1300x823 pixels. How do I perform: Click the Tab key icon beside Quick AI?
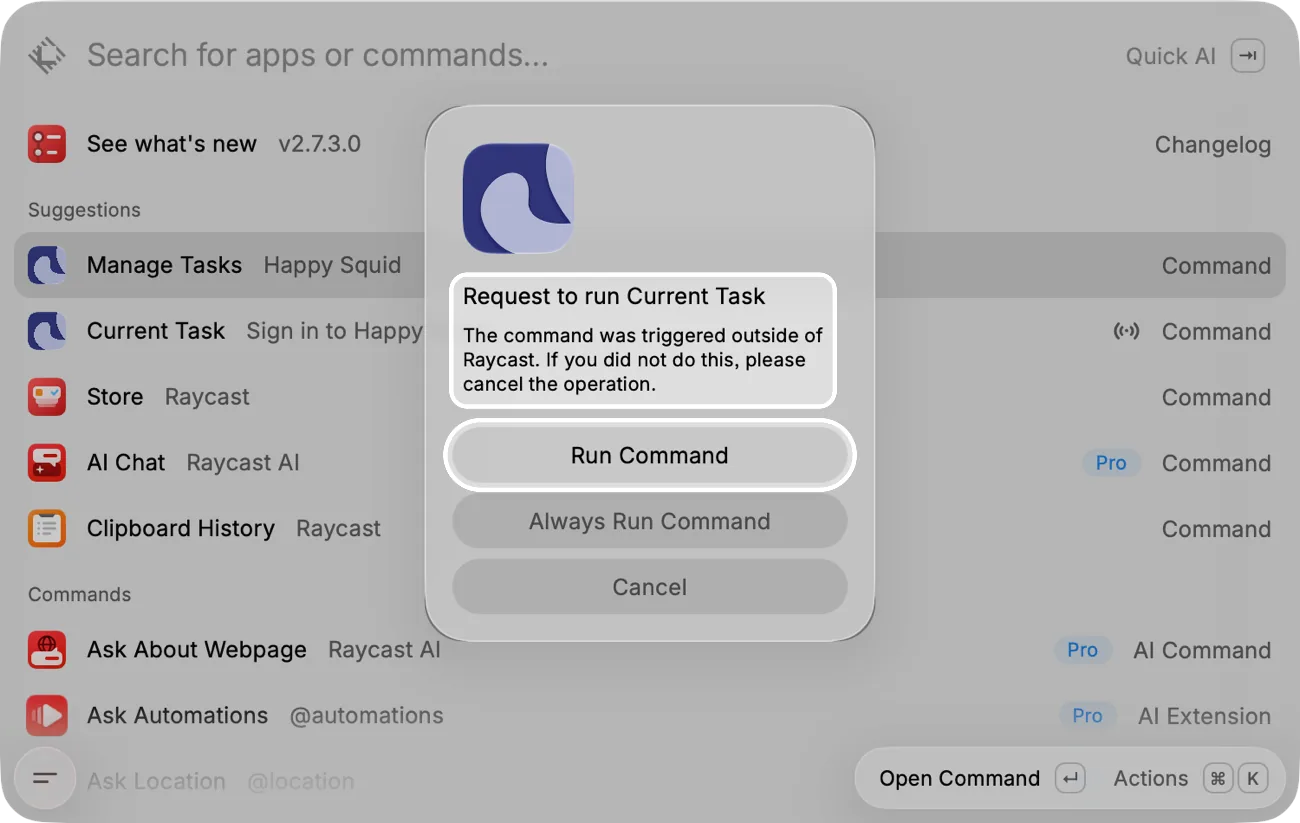coord(1248,56)
